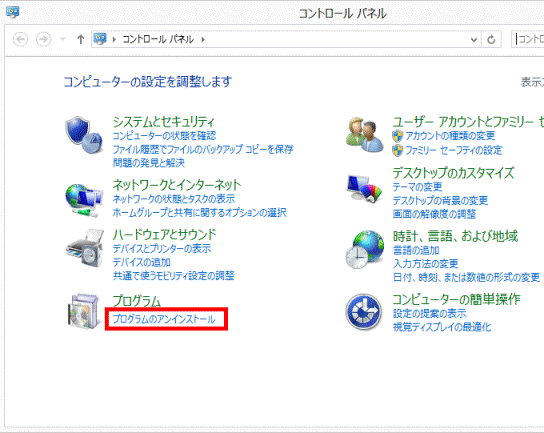Image resolution: width=544 pixels, height=433 pixels.
Task: Open デスクトップのカスタマイズ category
Action: tap(453, 172)
